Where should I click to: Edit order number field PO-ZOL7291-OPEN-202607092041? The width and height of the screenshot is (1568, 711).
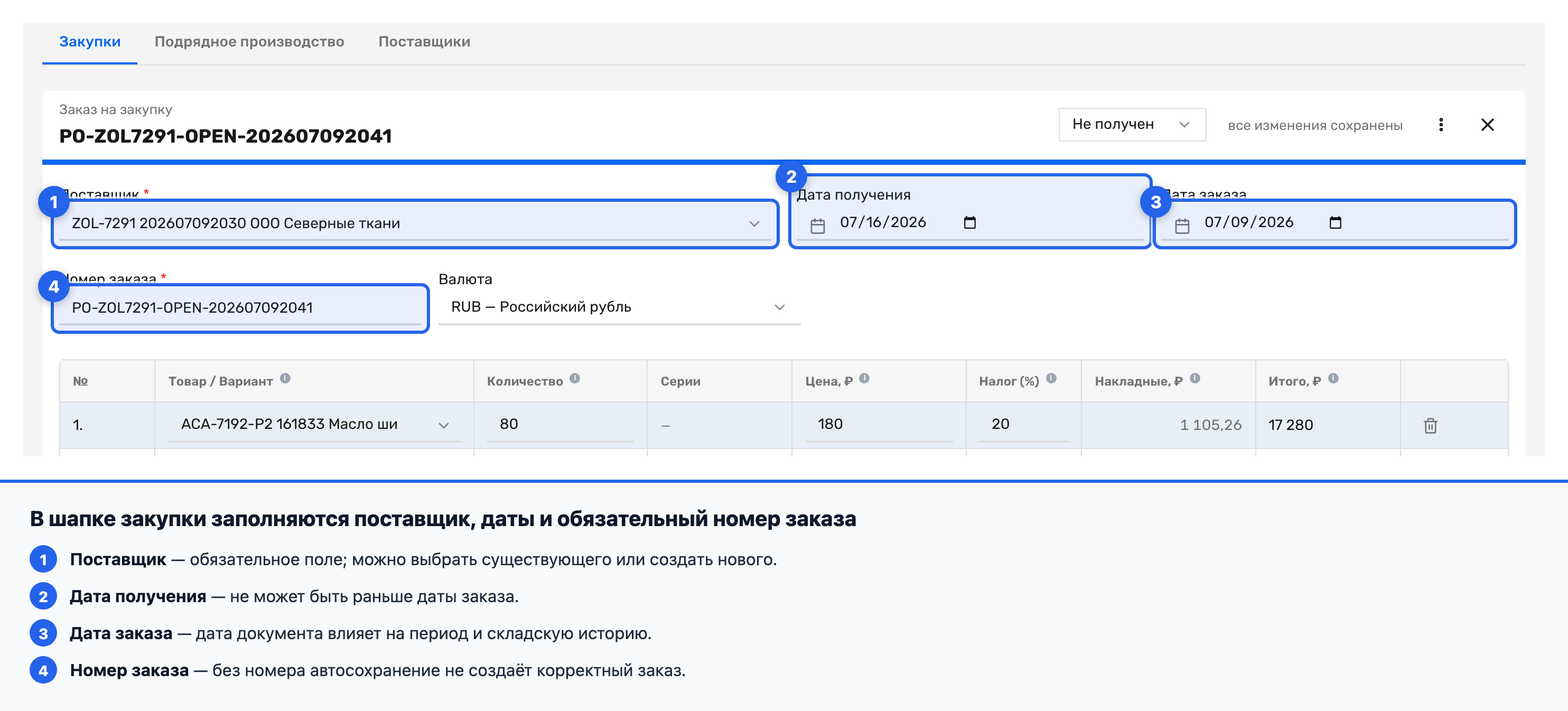pyautogui.click(x=240, y=308)
